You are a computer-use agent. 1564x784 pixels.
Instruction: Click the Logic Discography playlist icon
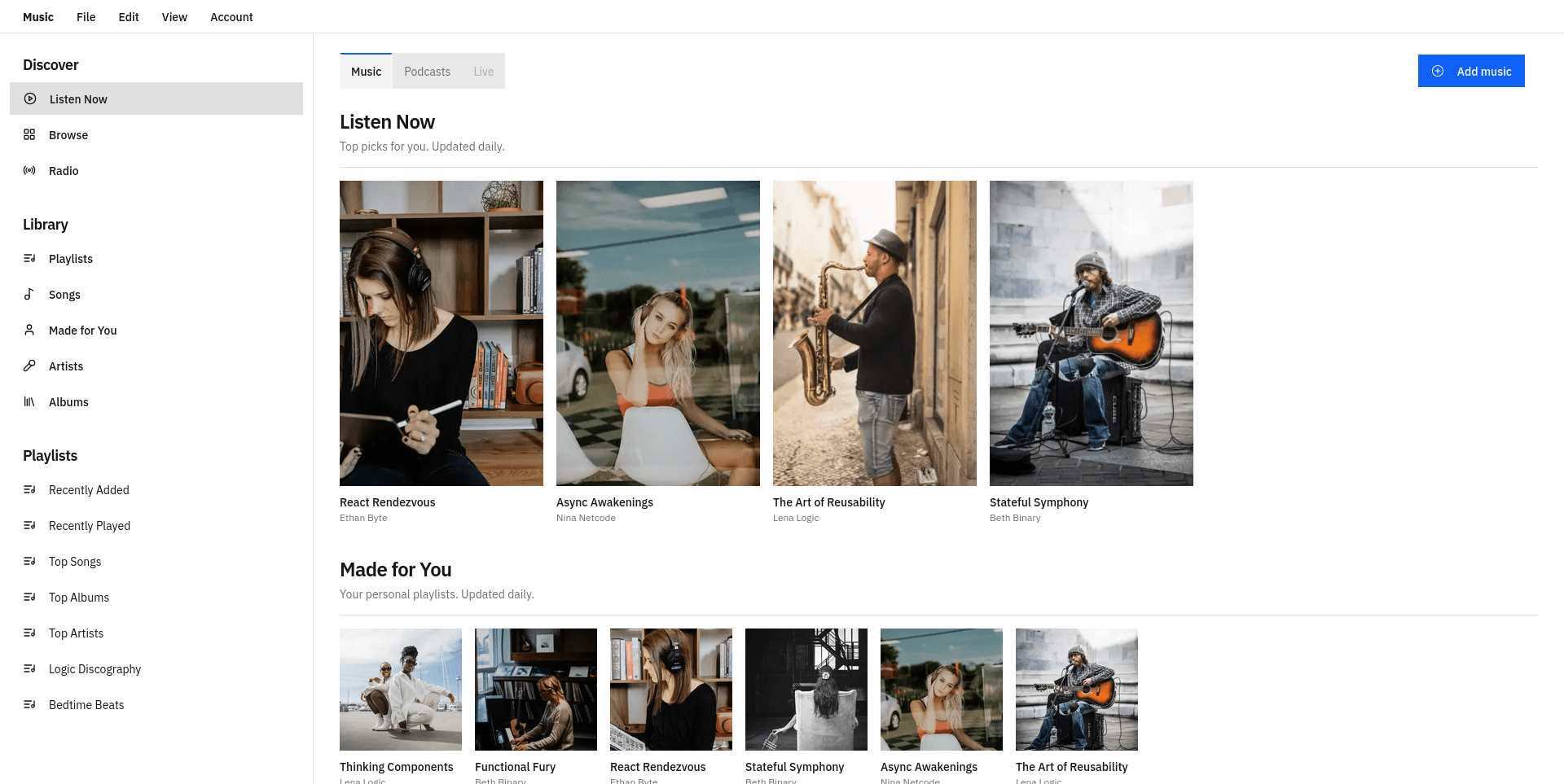click(29, 668)
